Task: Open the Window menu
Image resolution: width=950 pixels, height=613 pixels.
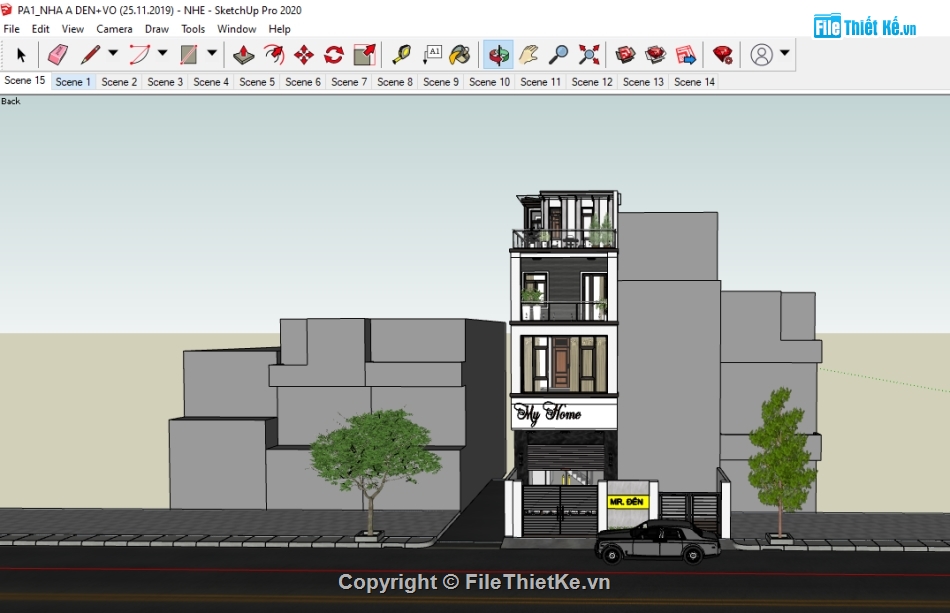Action: pos(236,29)
